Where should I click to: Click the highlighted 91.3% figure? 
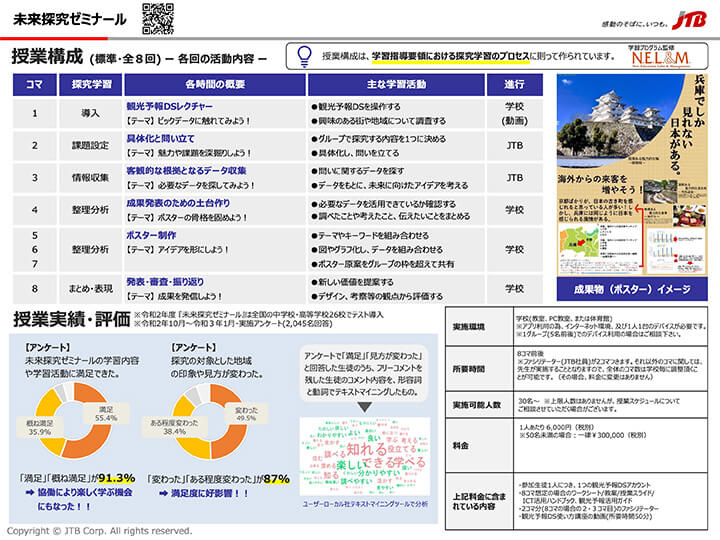tap(117, 478)
